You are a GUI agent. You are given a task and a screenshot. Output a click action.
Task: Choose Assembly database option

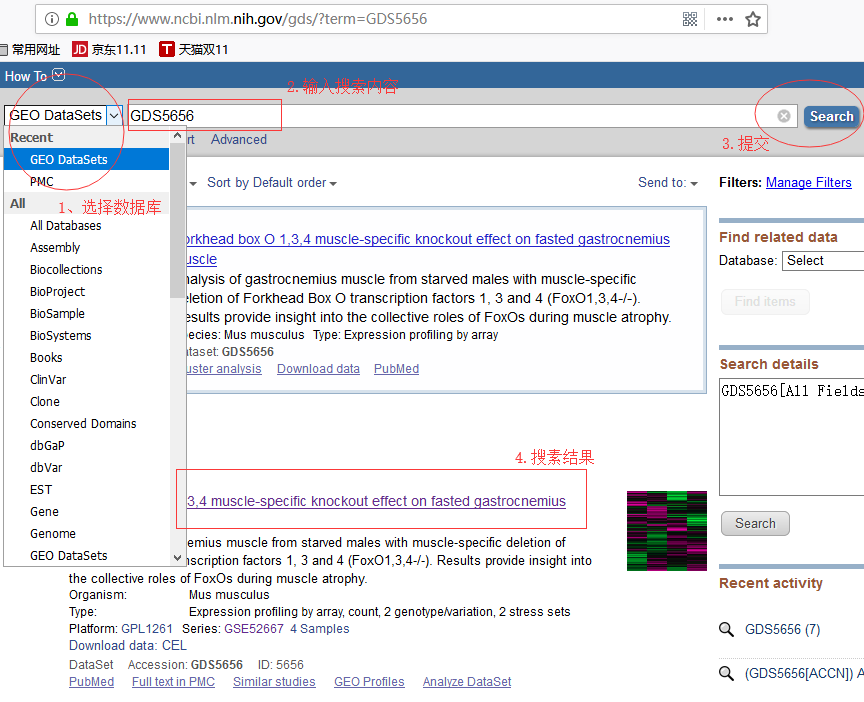(87, 247)
